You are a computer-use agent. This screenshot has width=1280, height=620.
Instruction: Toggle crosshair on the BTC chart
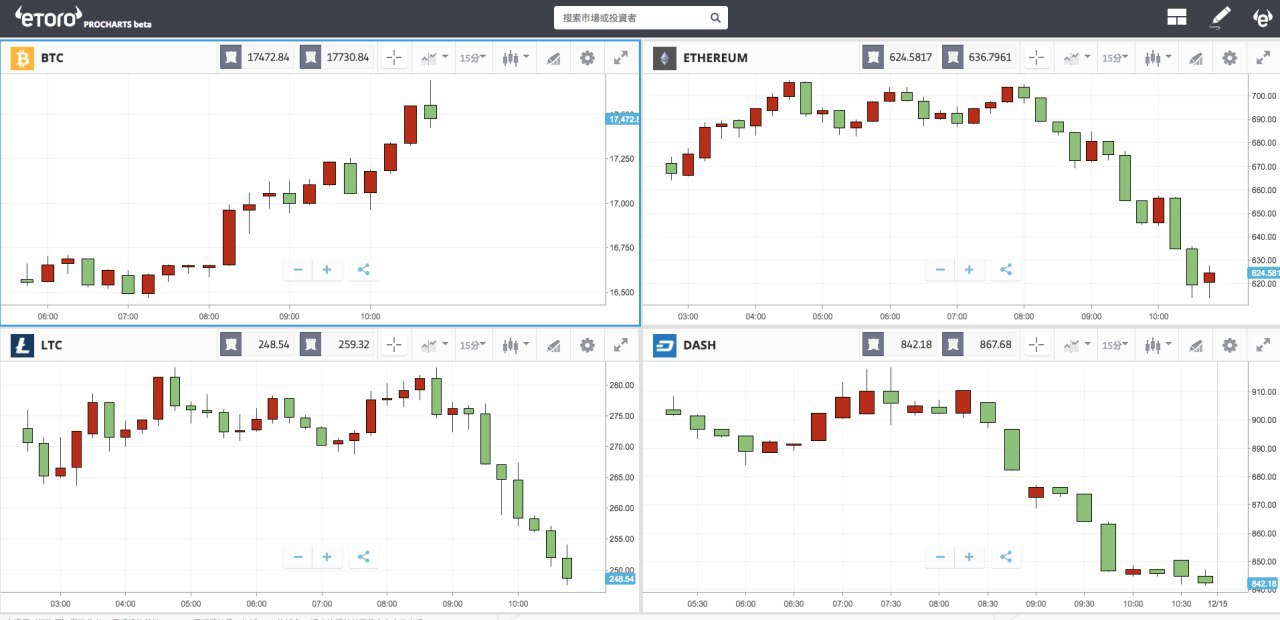tap(394, 58)
